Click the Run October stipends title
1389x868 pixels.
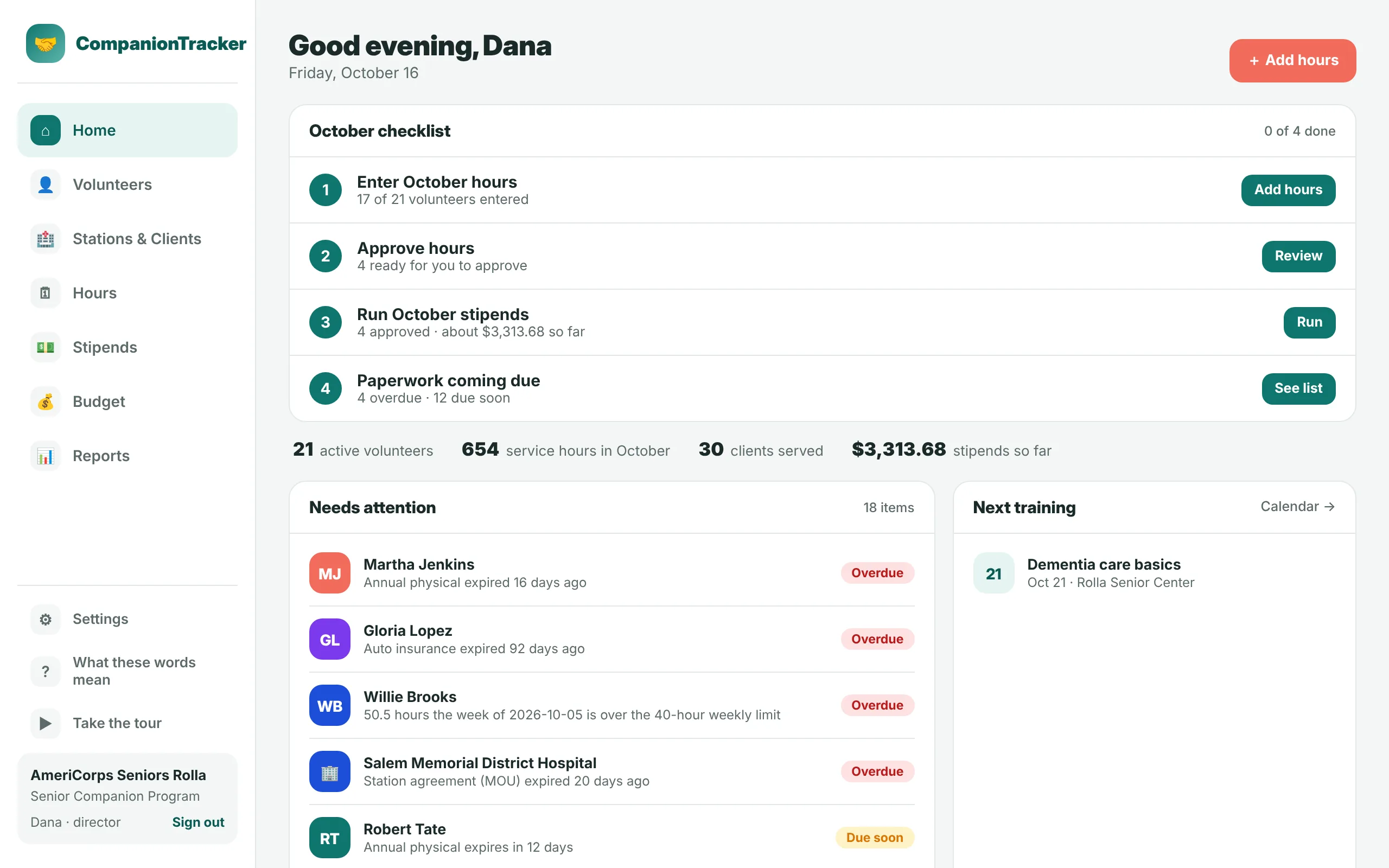[443, 314]
